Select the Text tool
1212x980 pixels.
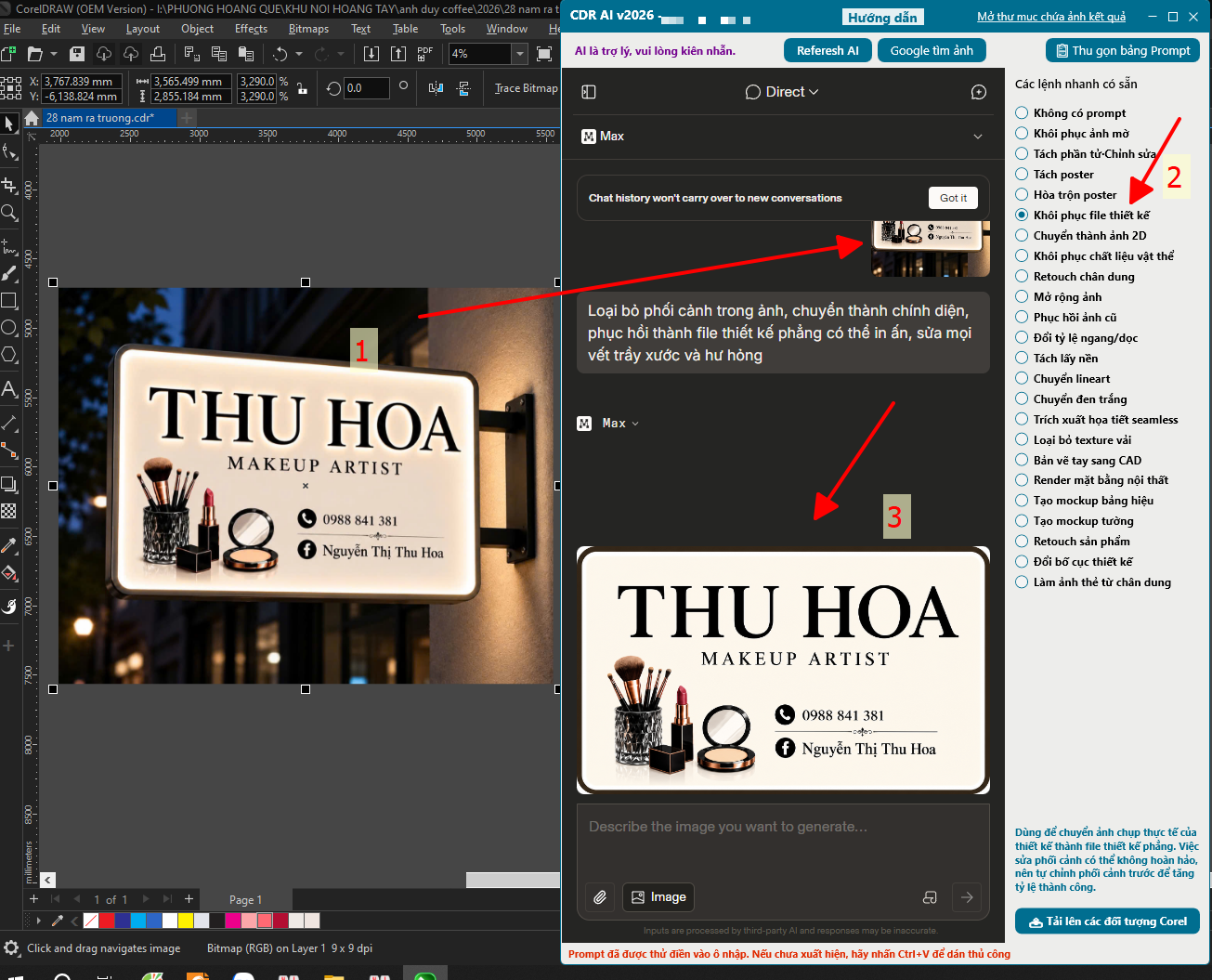point(9,389)
